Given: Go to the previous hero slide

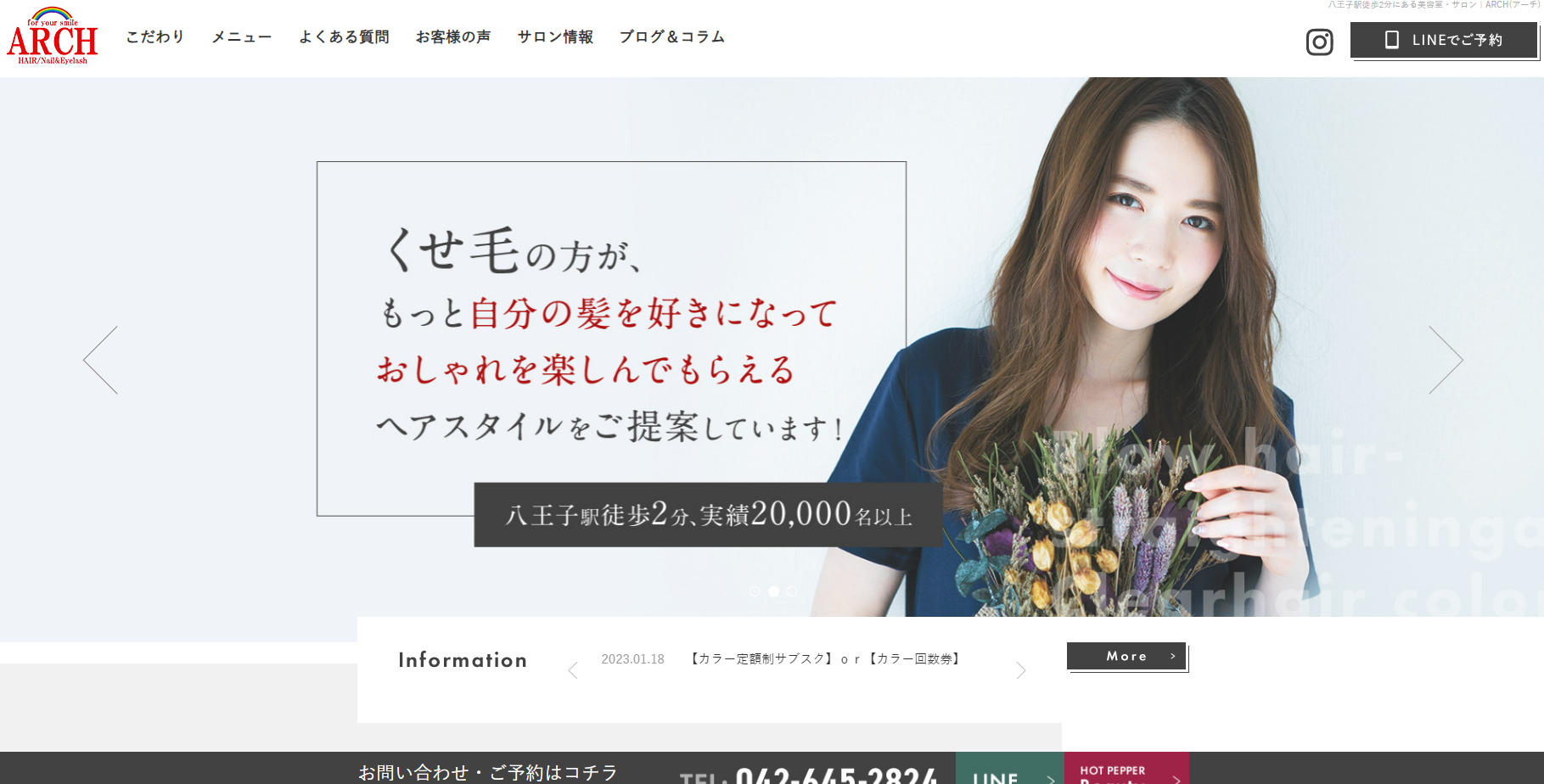Looking at the screenshot, I should 100,360.
